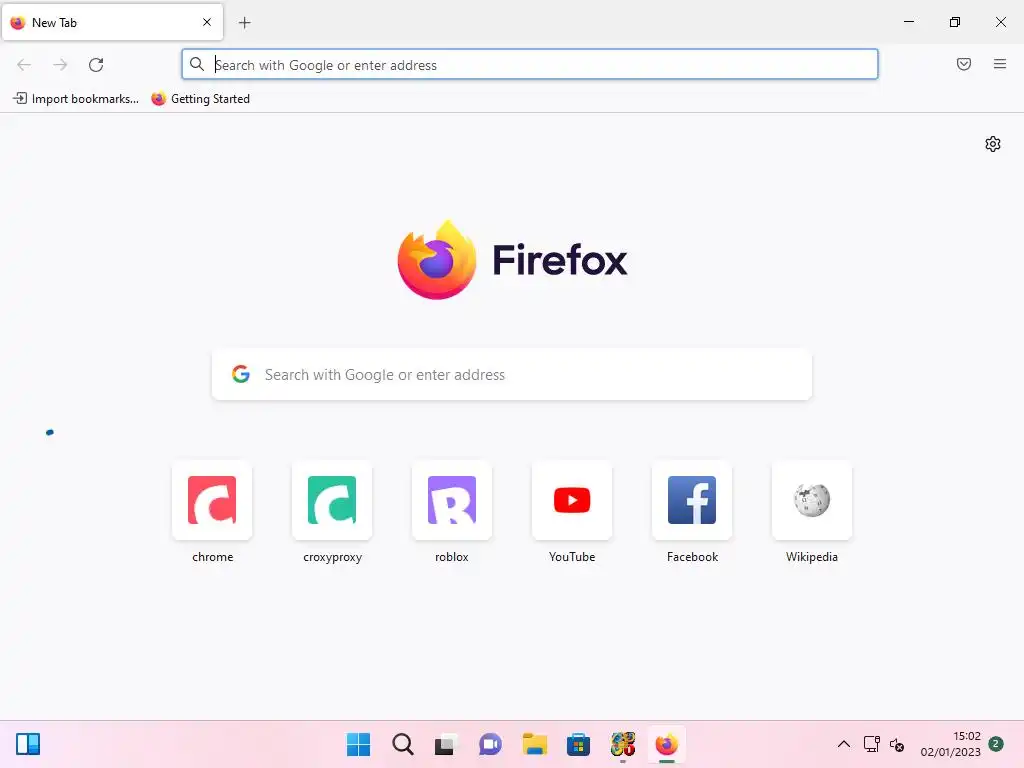Click Firefox icon in taskbar
Screen dimensions: 1024x768
pyautogui.click(x=666, y=744)
